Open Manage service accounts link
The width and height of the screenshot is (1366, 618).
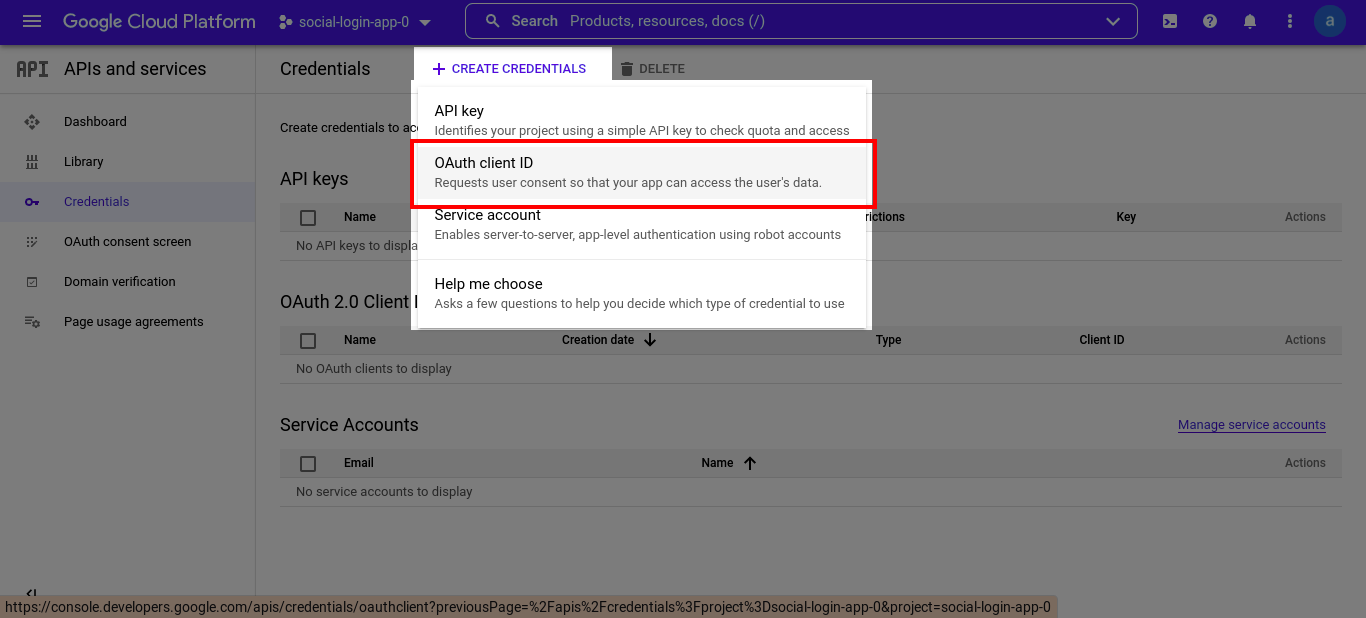(1252, 425)
